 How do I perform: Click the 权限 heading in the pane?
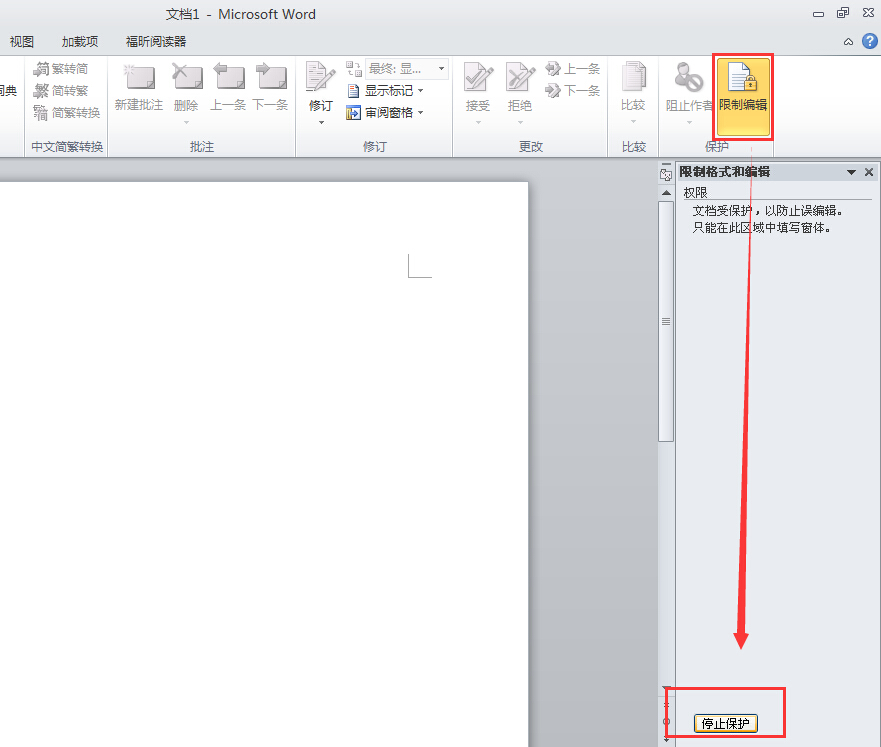[695, 193]
